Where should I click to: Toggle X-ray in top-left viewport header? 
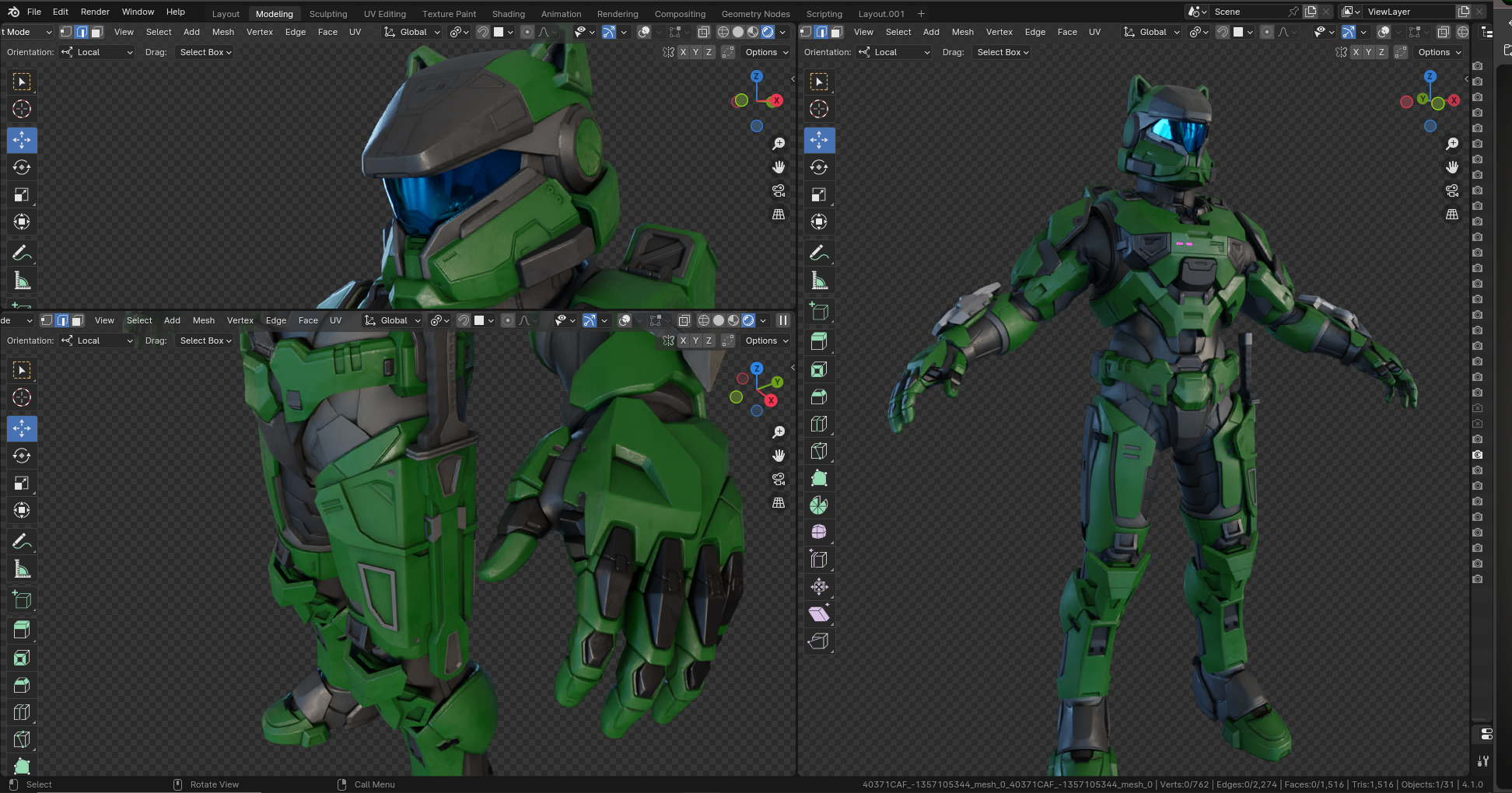(703, 32)
